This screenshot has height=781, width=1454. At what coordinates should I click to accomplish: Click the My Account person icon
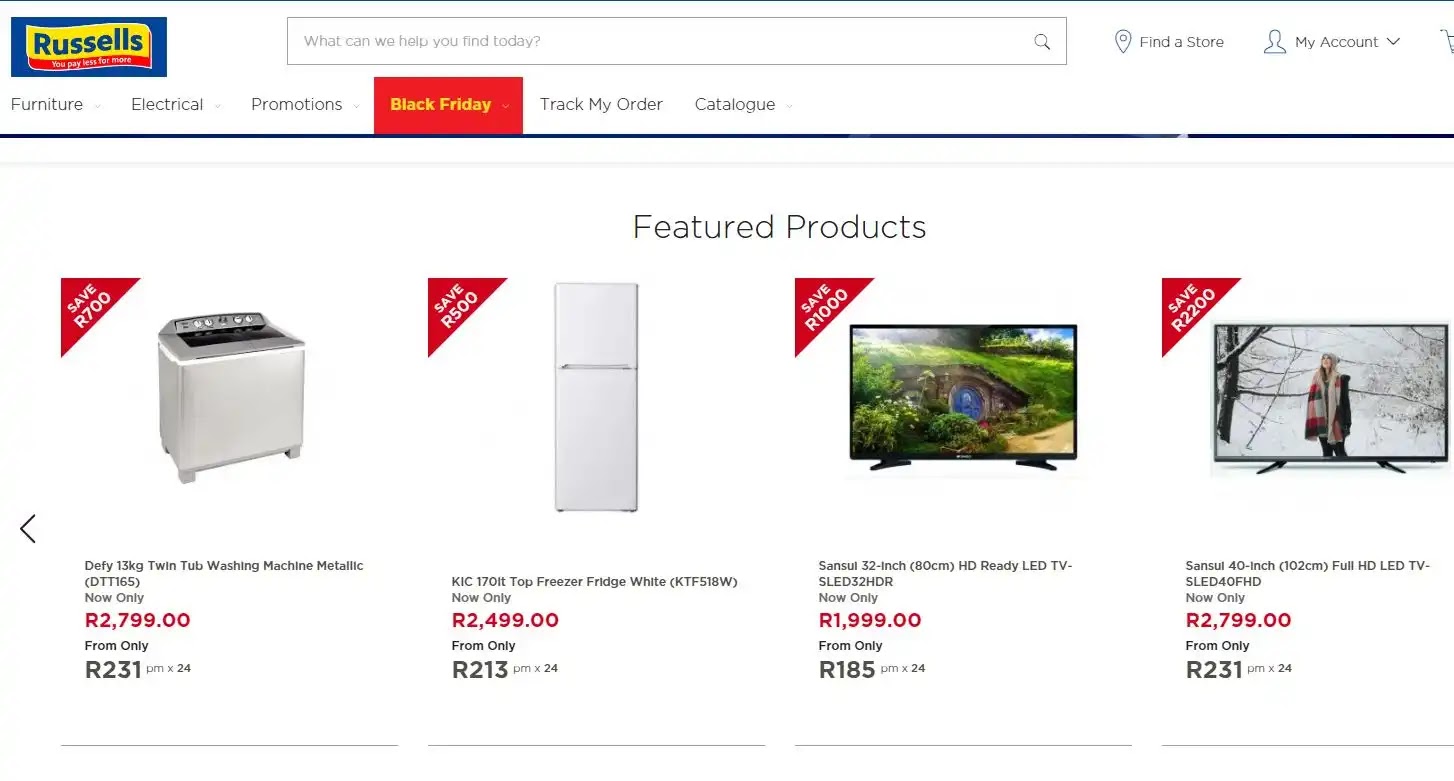pyautogui.click(x=1275, y=41)
